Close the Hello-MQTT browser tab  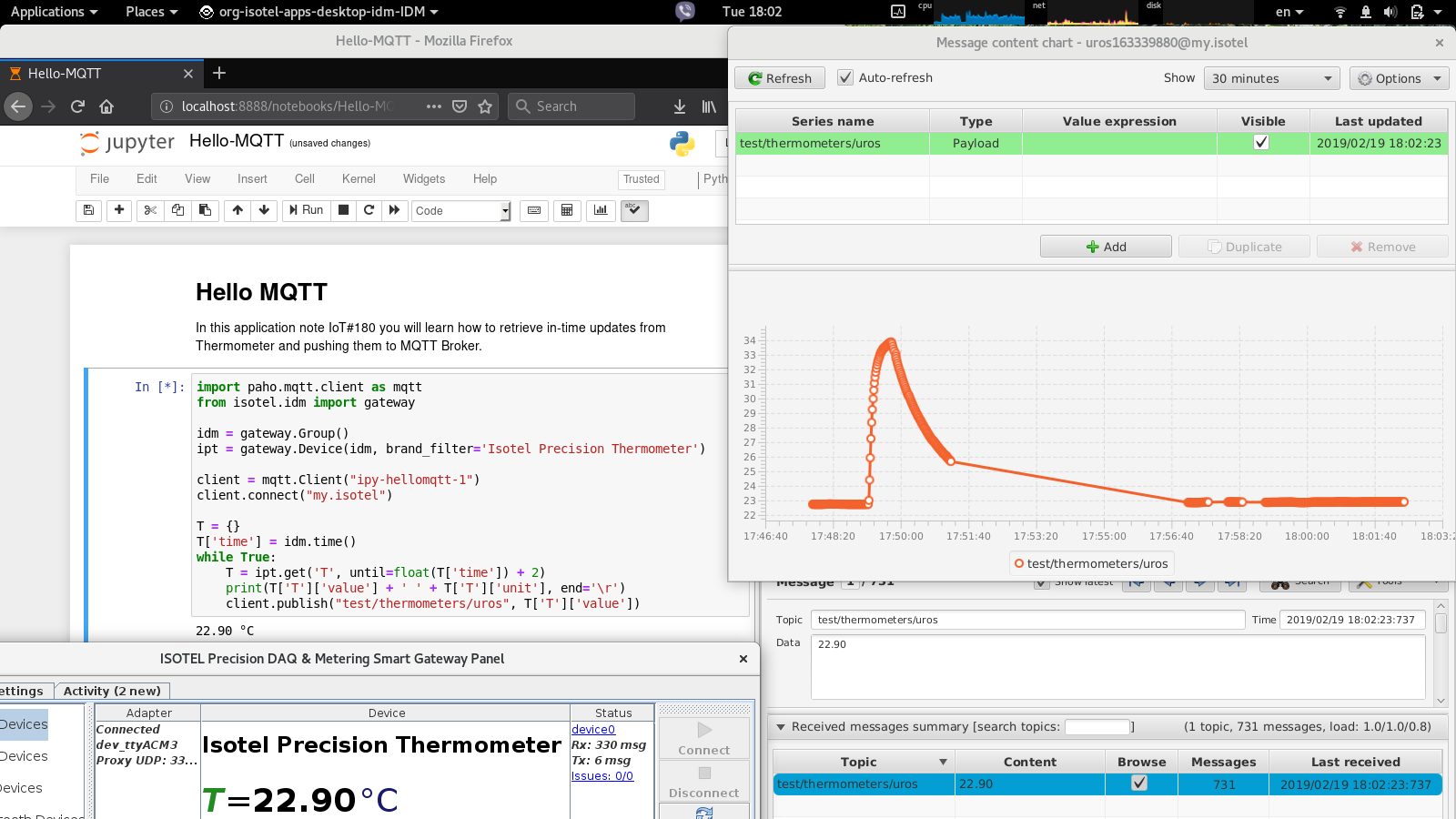coord(188,74)
